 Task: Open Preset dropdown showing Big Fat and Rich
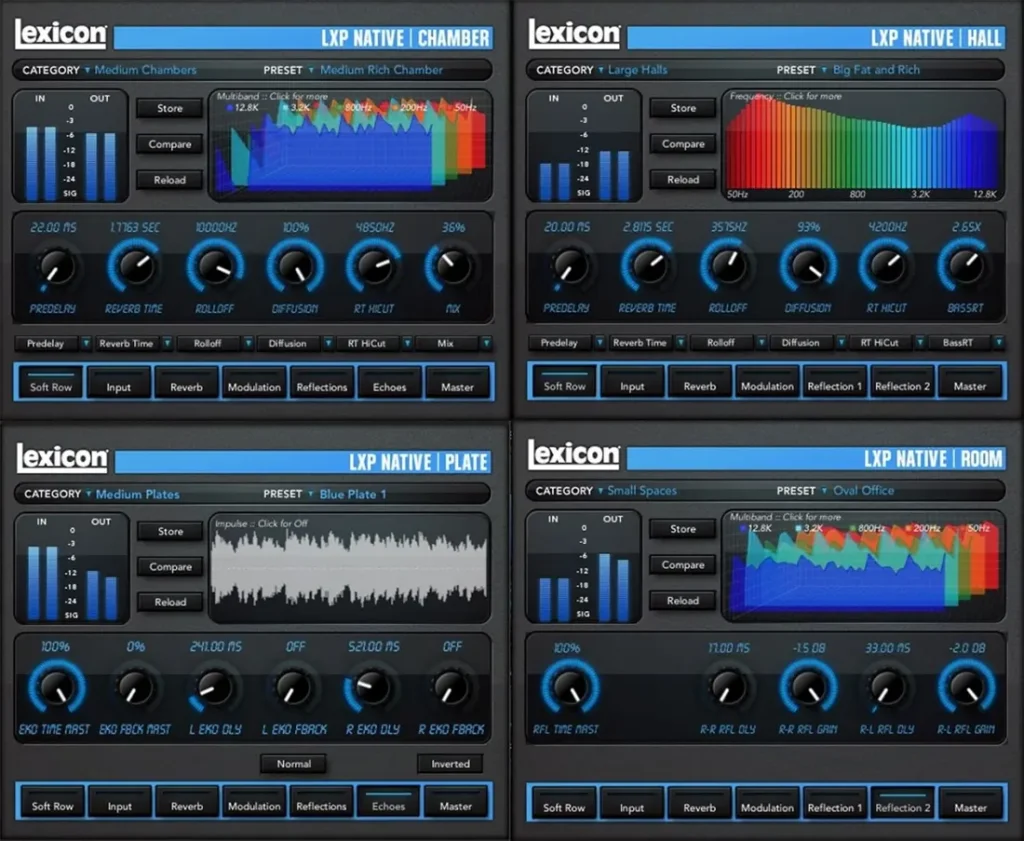848,70
